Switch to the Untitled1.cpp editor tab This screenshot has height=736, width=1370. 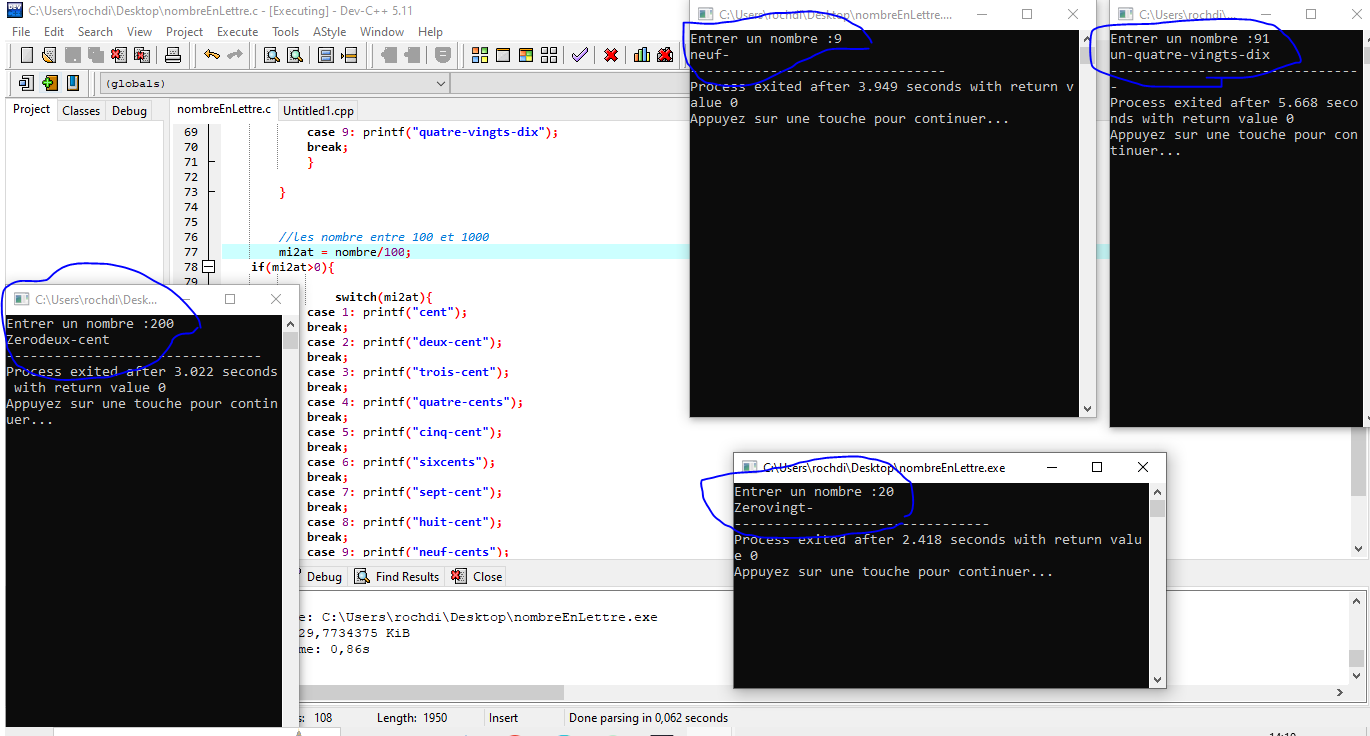[318, 111]
